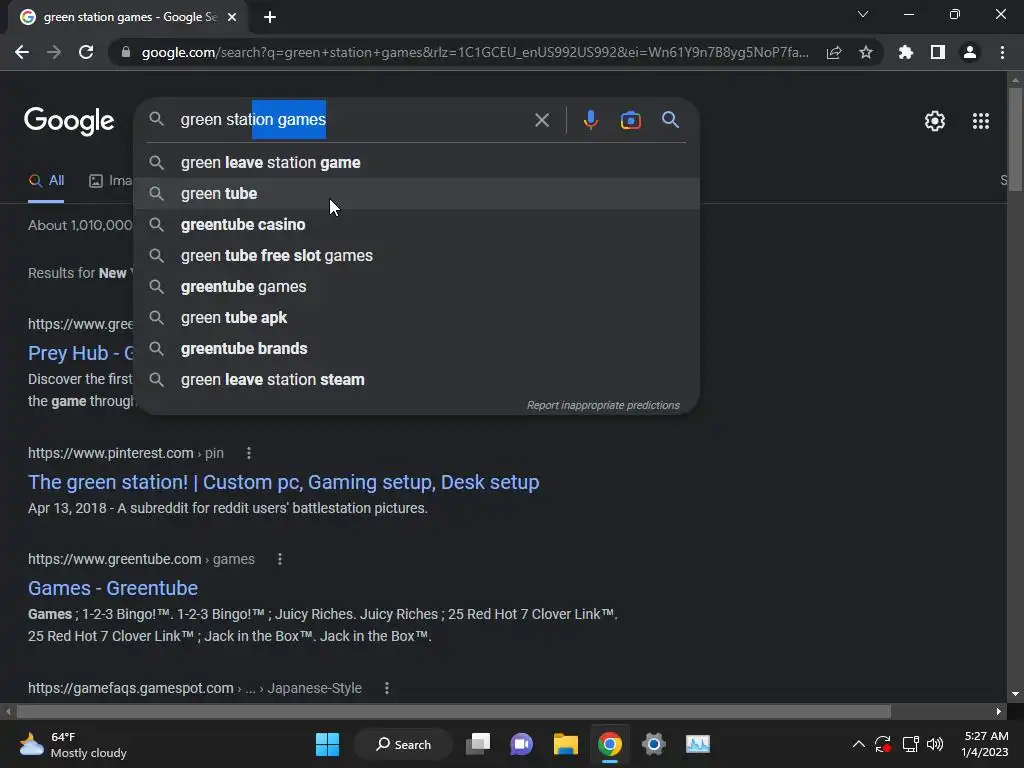The width and height of the screenshot is (1024, 768).
Task: Open The green station Pinterest result
Action: (x=283, y=482)
